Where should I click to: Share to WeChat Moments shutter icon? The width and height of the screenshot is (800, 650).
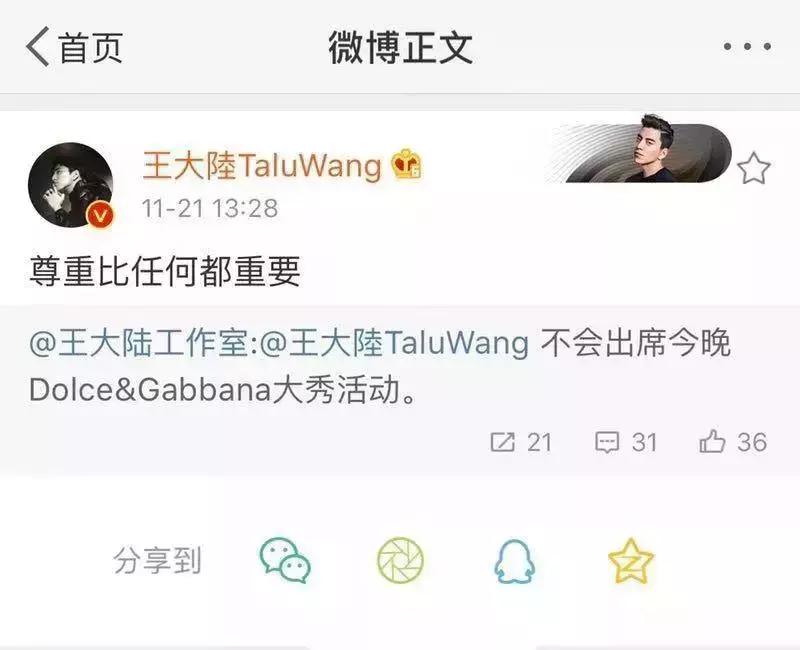(x=401, y=560)
